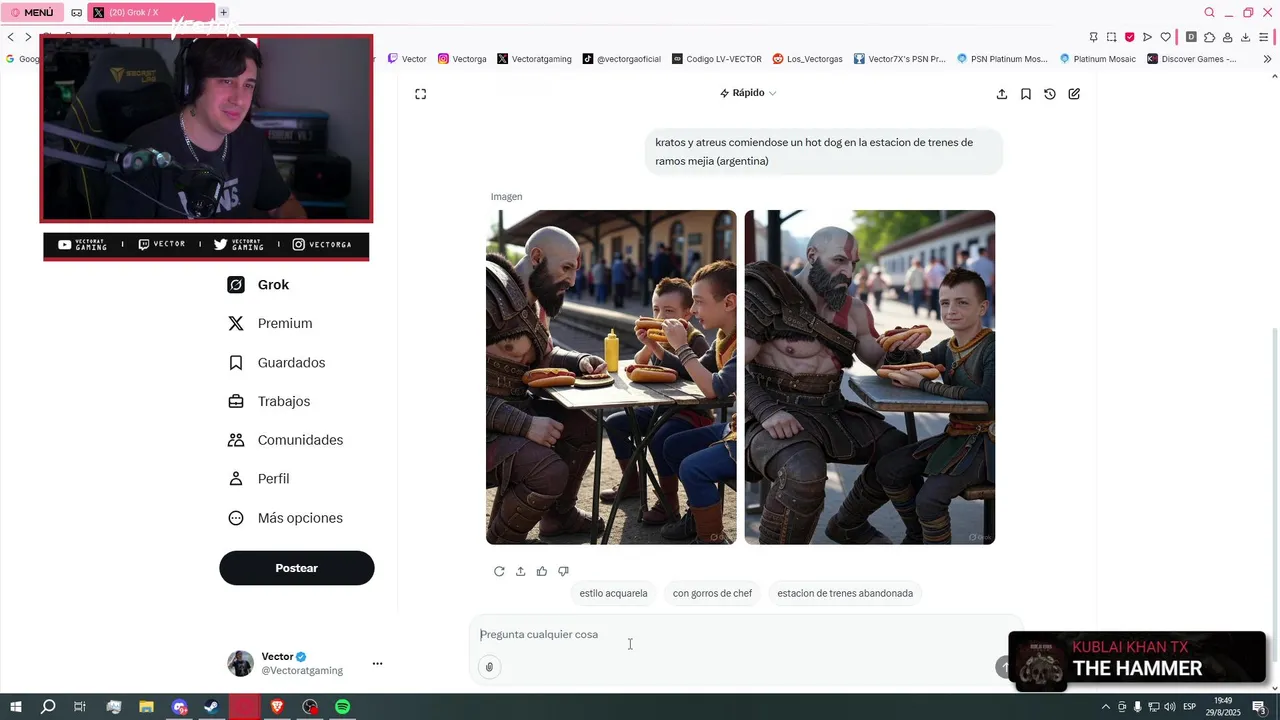1280x720 pixels.
Task: Open Windows taskbar search
Action: (48, 707)
